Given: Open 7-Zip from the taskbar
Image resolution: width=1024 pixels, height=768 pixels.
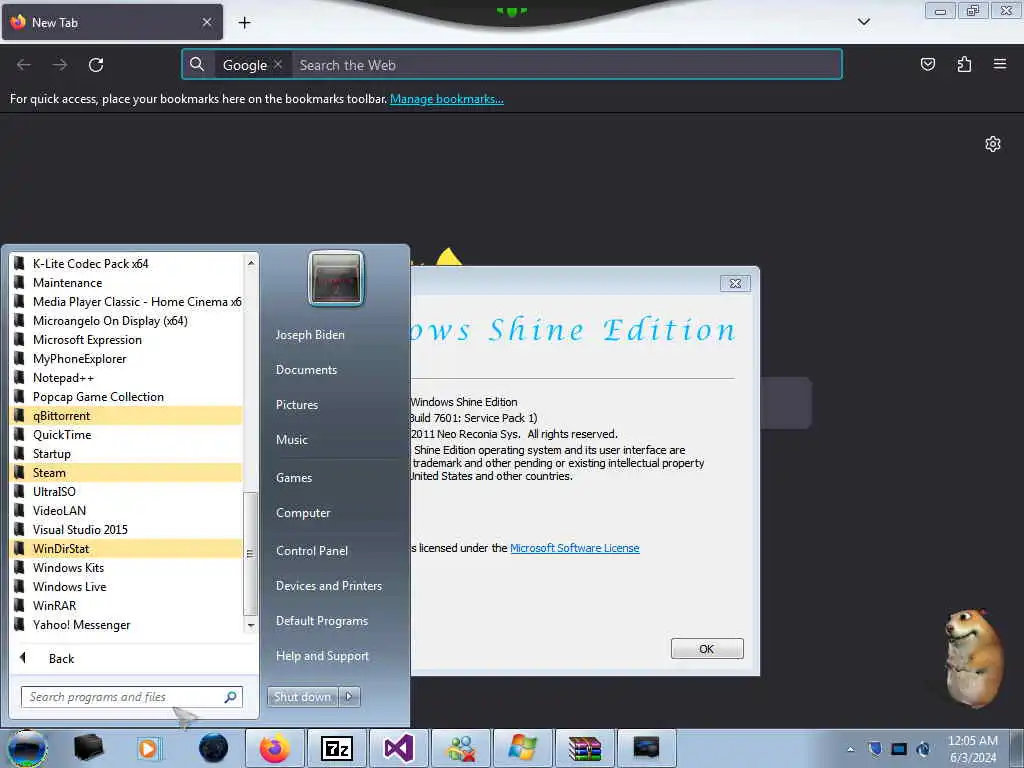Looking at the screenshot, I should (x=336, y=748).
